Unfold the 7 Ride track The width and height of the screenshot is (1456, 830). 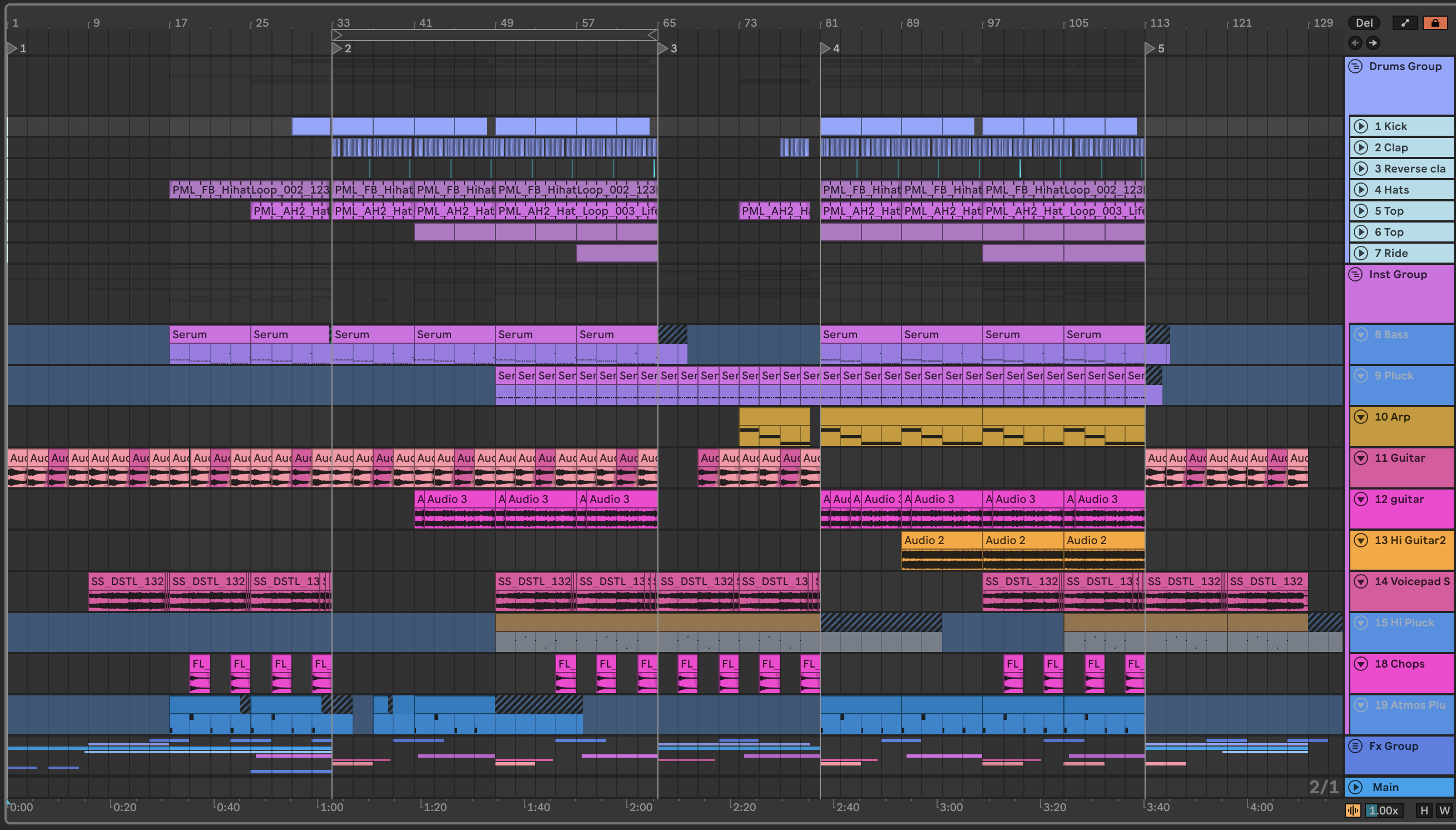(x=1361, y=253)
